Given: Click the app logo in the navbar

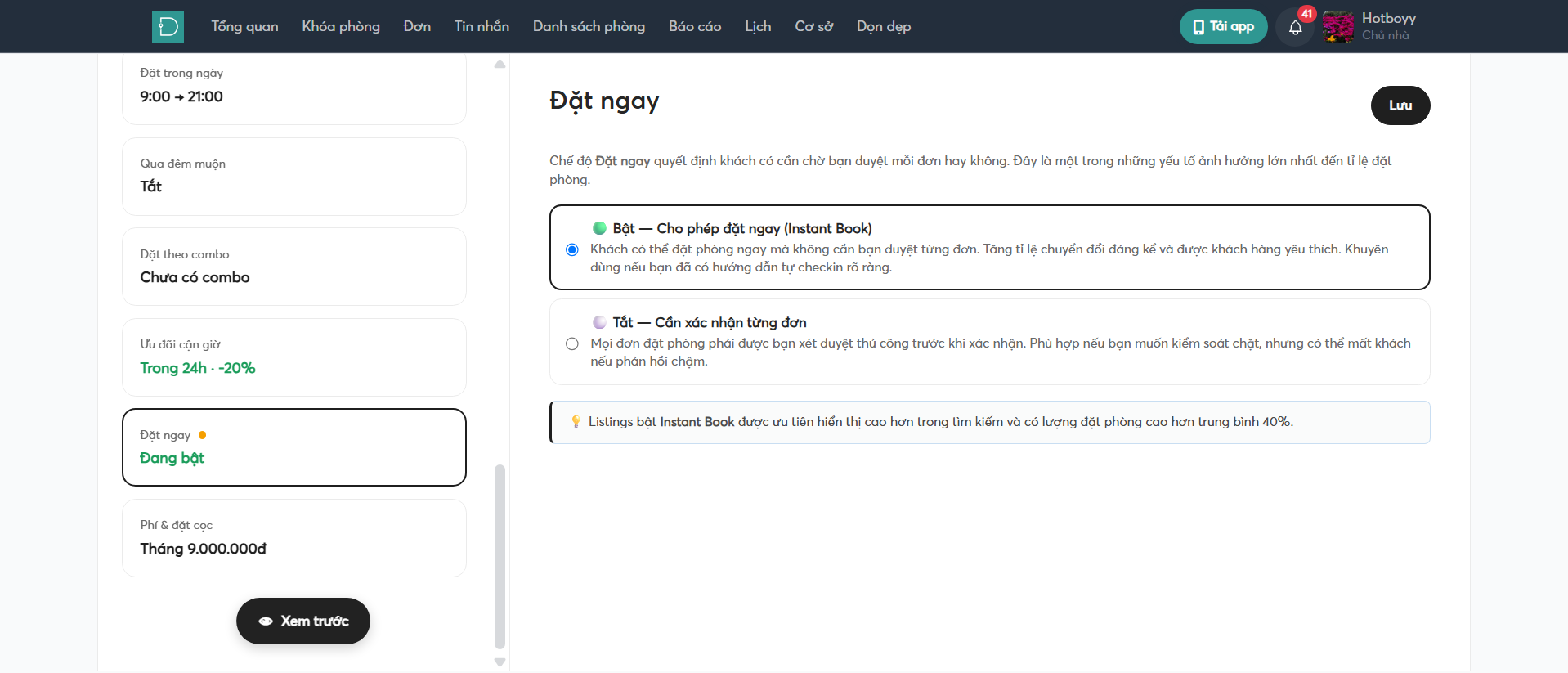Looking at the screenshot, I should coord(168,26).
